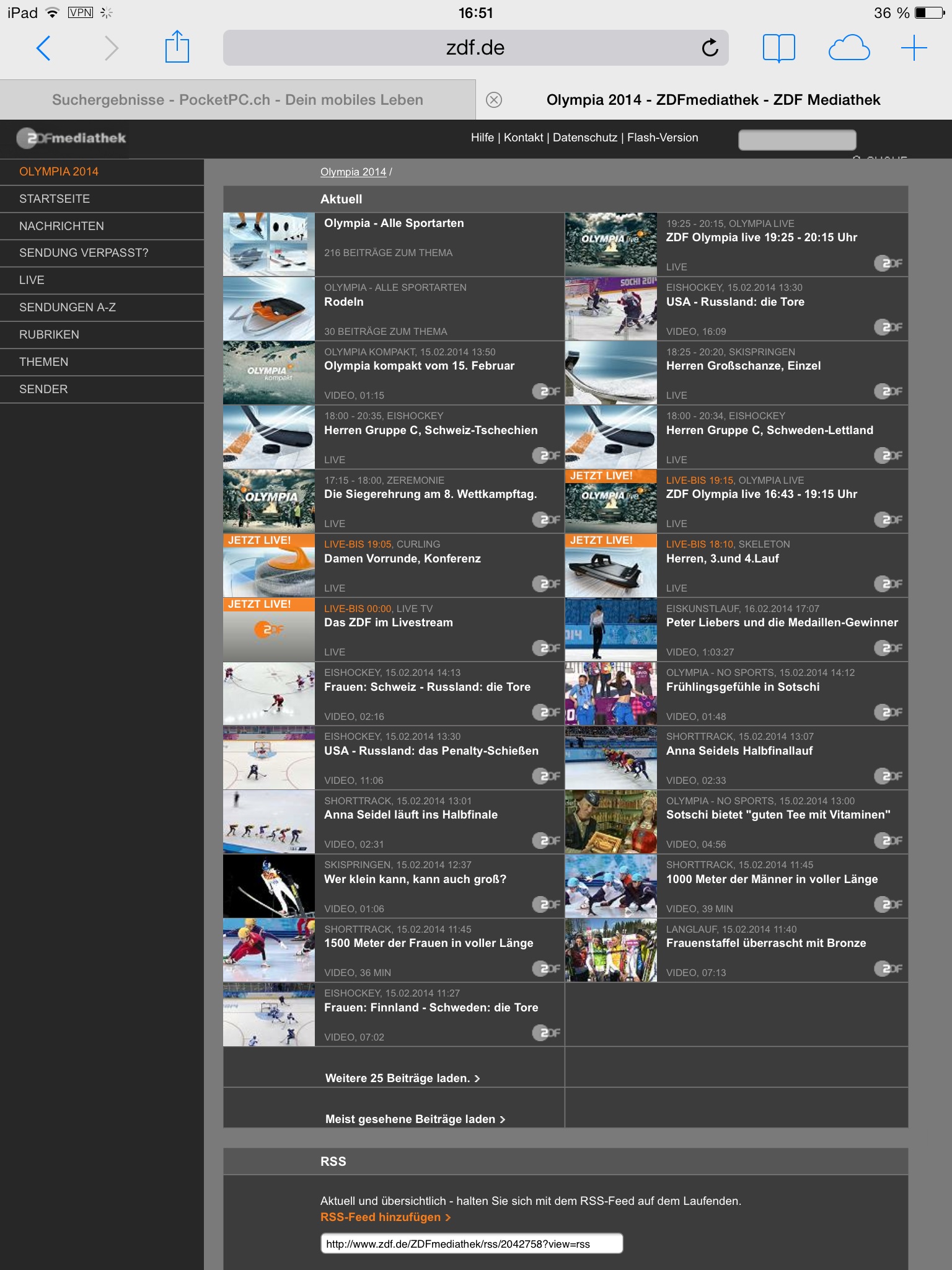Image resolution: width=952 pixels, height=1270 pixels.
Task: Tap the zdf.de address bar
Action: click(x=475, y=48)
